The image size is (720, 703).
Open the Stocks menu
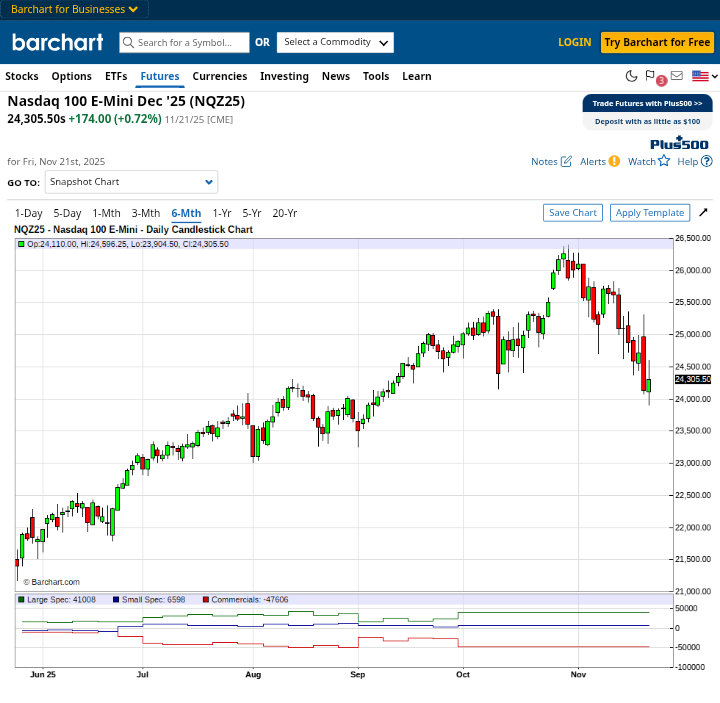22,76
